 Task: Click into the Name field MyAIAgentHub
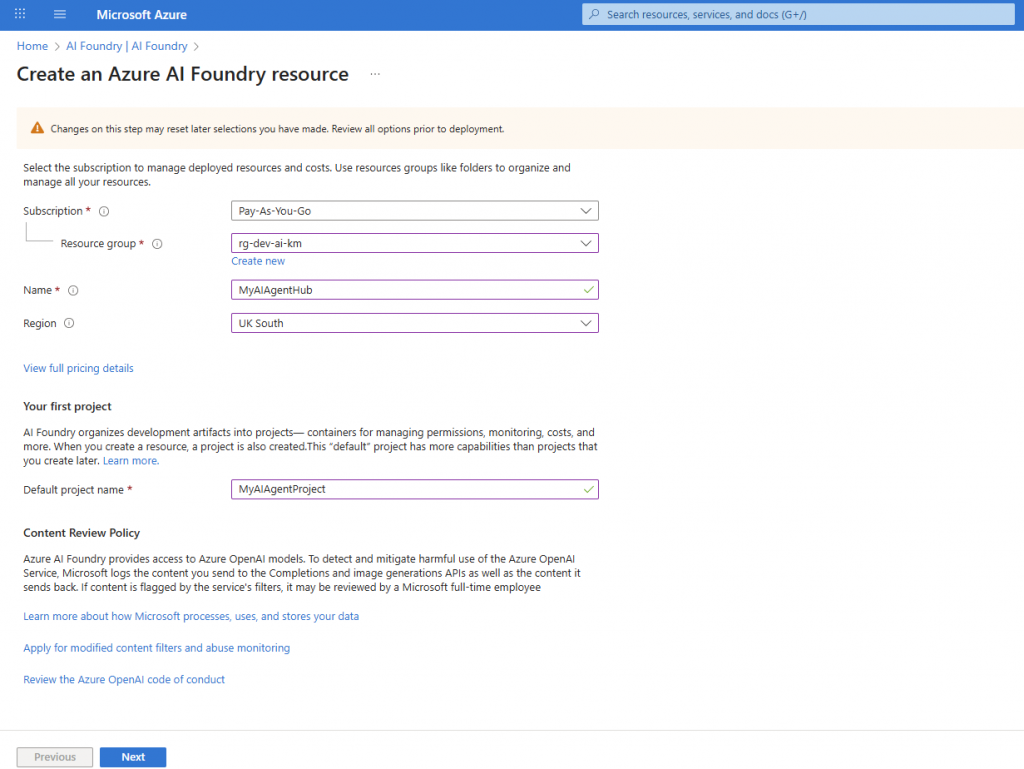pyautogui.click(x=405, y=290)
